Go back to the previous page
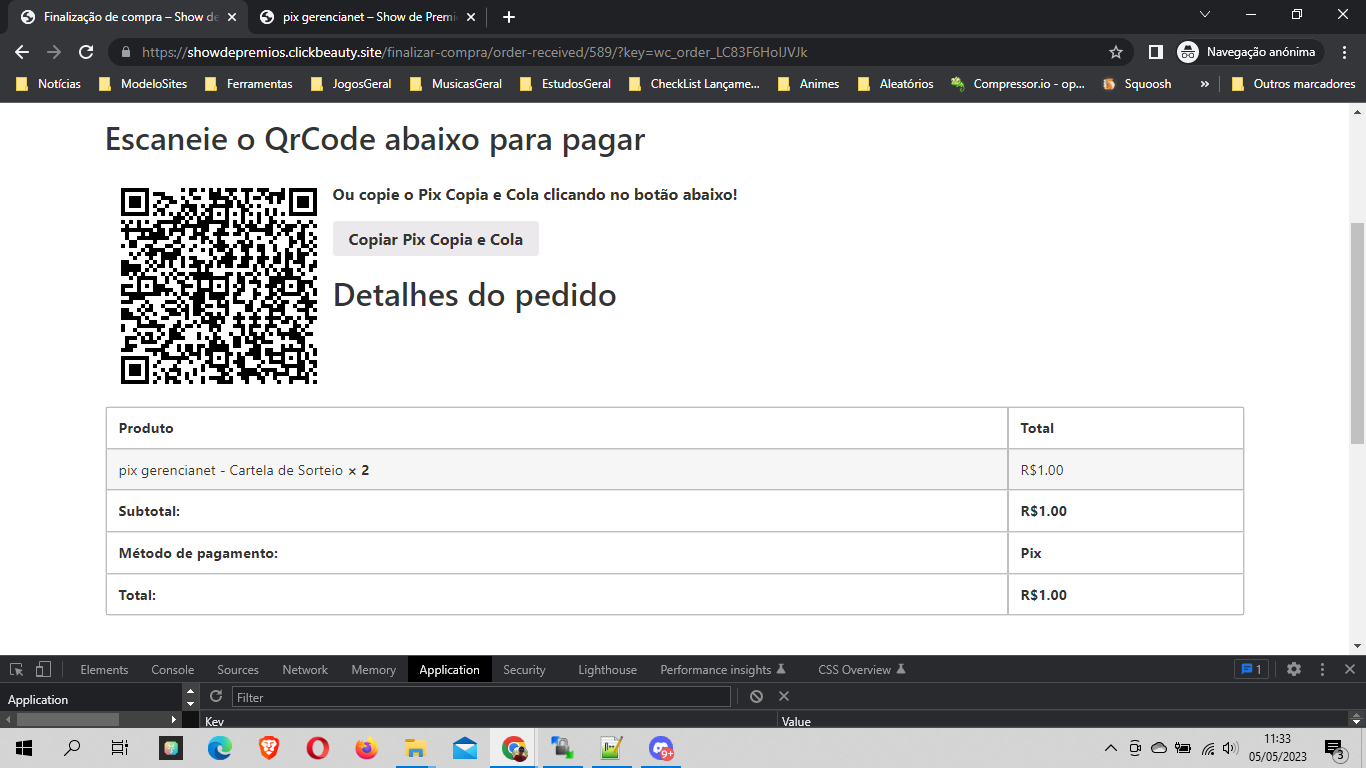The width and height of the screenshot is (1366, 768). [22, 52]
